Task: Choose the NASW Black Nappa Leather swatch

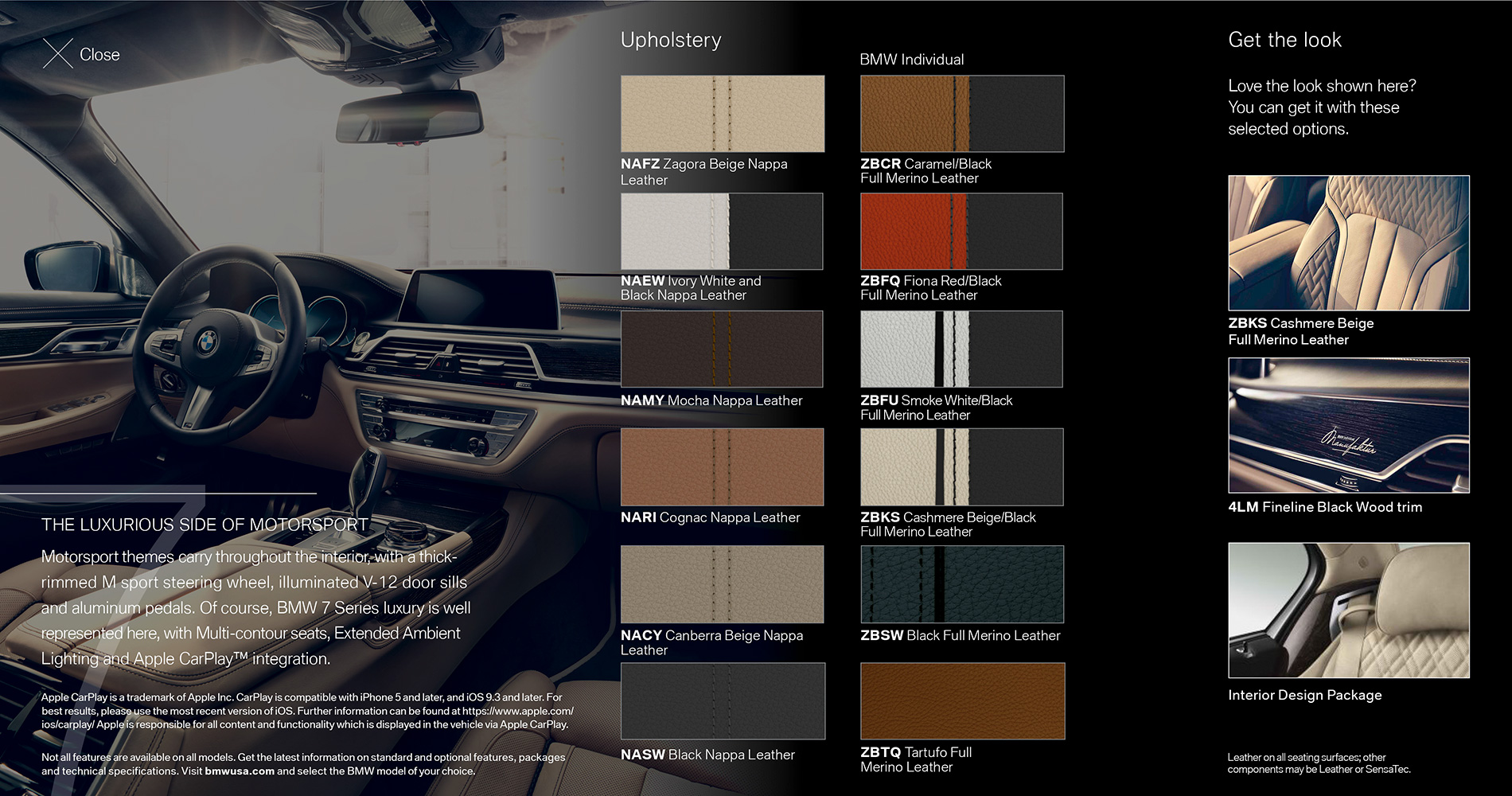Action: tap(723, 701)
